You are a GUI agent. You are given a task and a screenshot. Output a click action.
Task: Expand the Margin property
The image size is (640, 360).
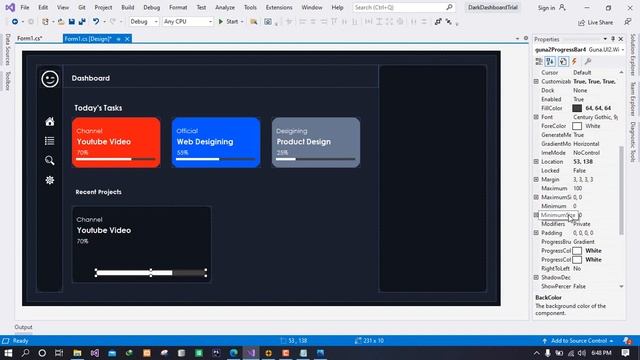point(536,180)
